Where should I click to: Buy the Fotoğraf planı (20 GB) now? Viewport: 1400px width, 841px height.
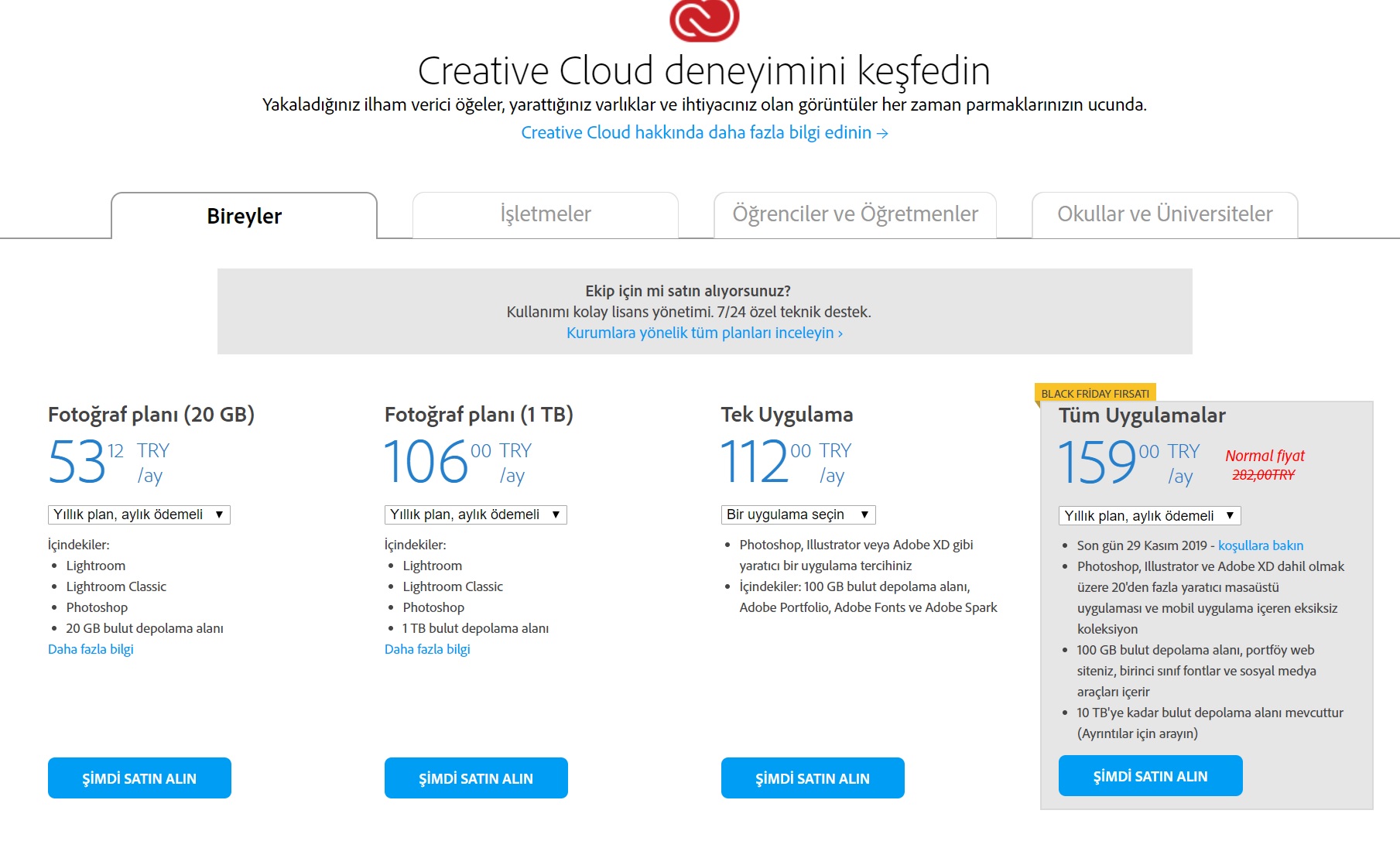tap(139, 778)
